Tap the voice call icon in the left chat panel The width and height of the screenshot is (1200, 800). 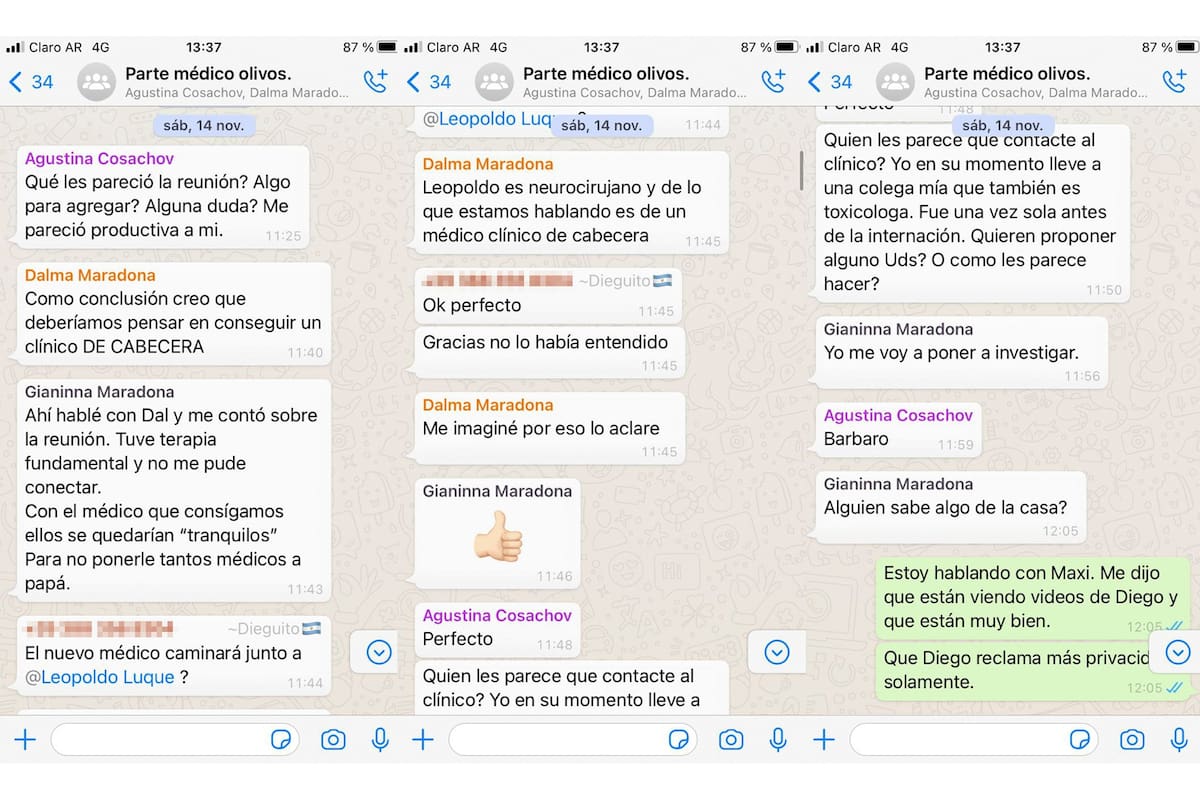click(375, 81)
